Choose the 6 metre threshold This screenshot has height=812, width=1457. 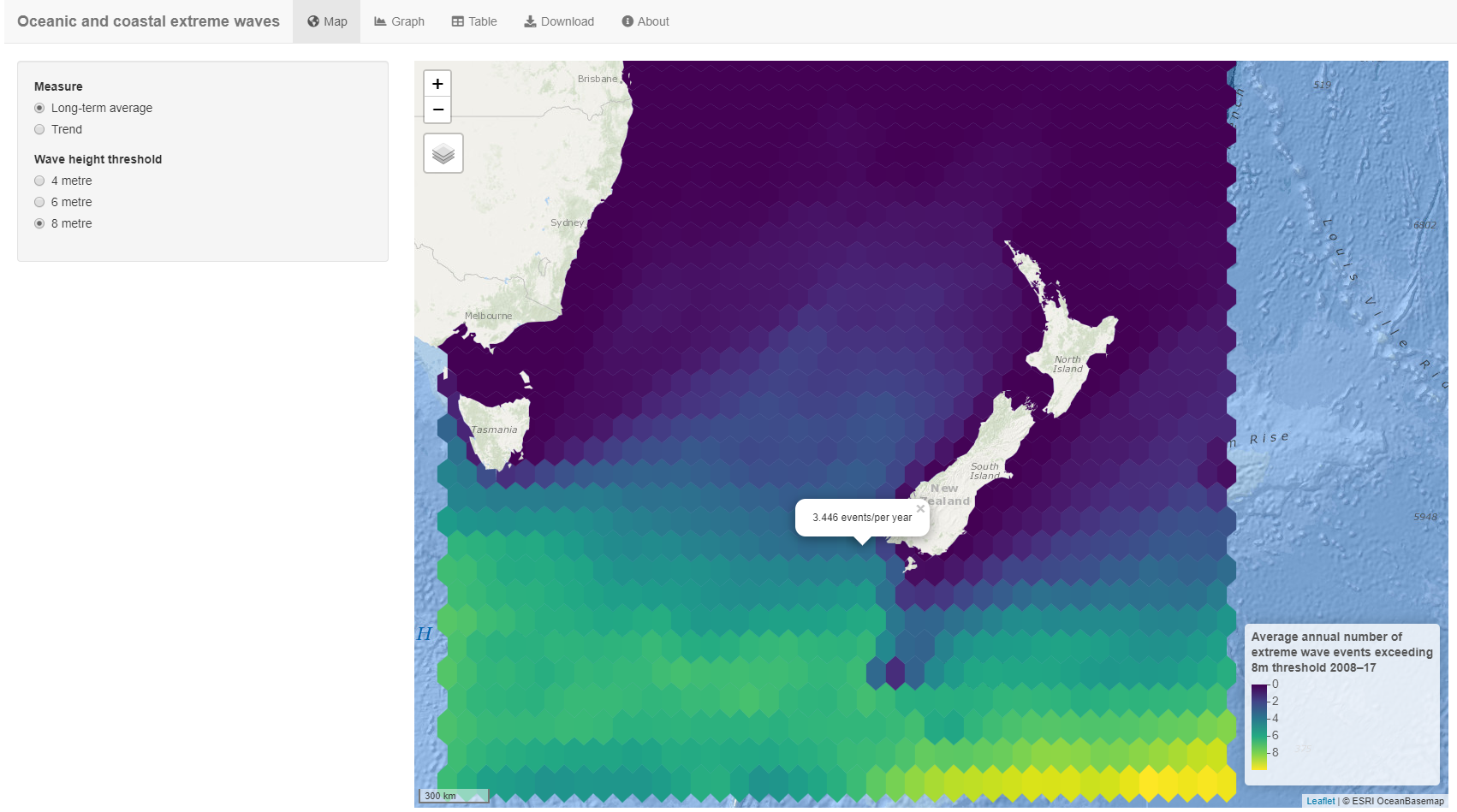click(39, 202)
